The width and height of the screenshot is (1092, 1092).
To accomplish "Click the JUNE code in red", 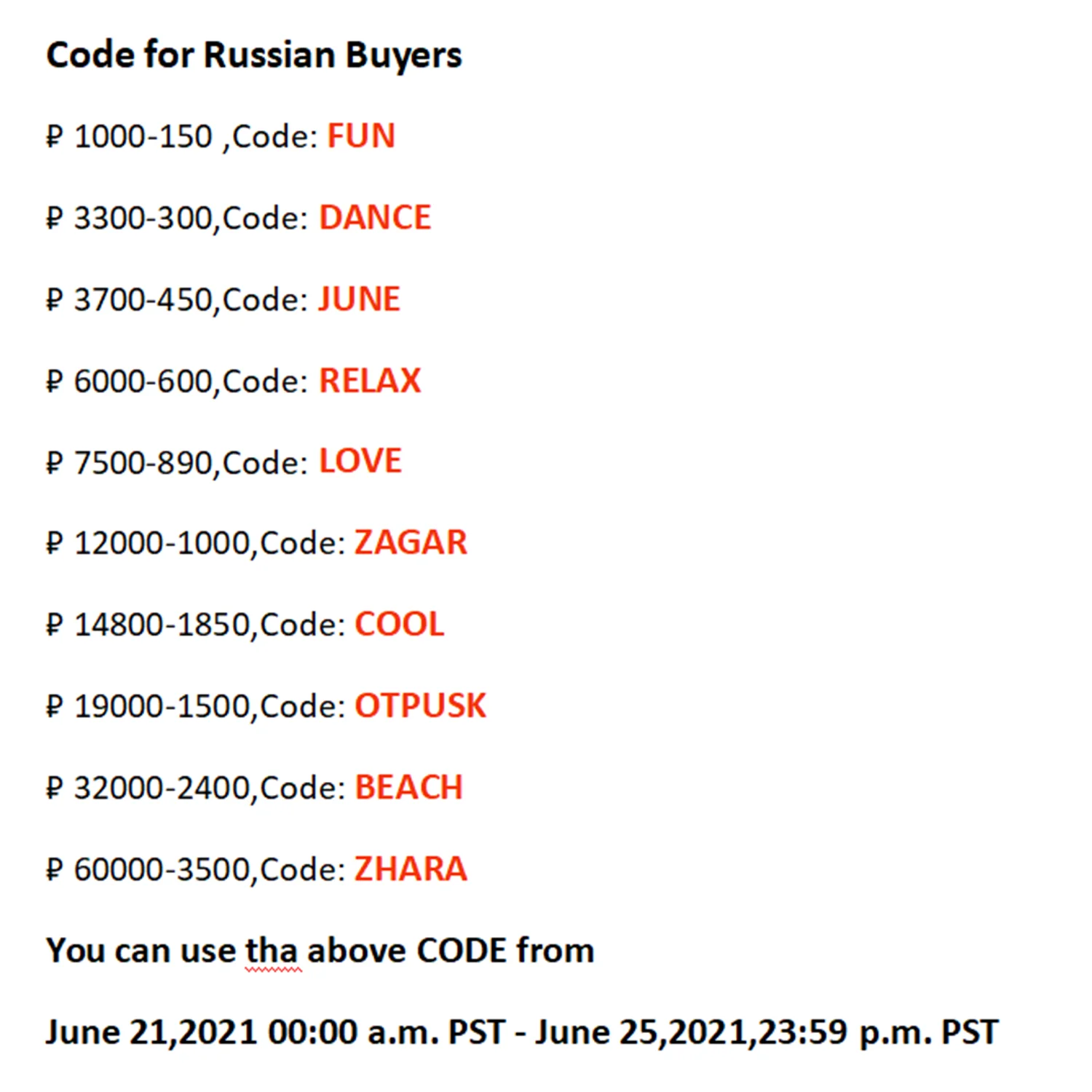I will coord(360,299).
